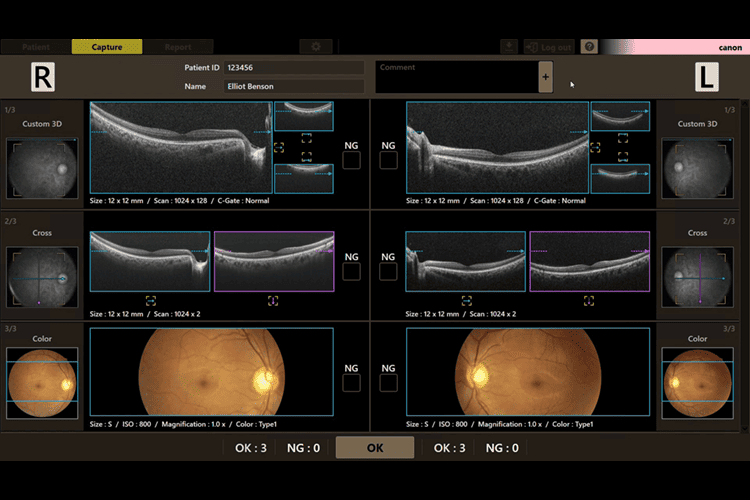The width and height of the screenshot is (750, 500).
Task: Click focus bracket icon under left-eye Cross vertical scan
Action: [589, 300]
